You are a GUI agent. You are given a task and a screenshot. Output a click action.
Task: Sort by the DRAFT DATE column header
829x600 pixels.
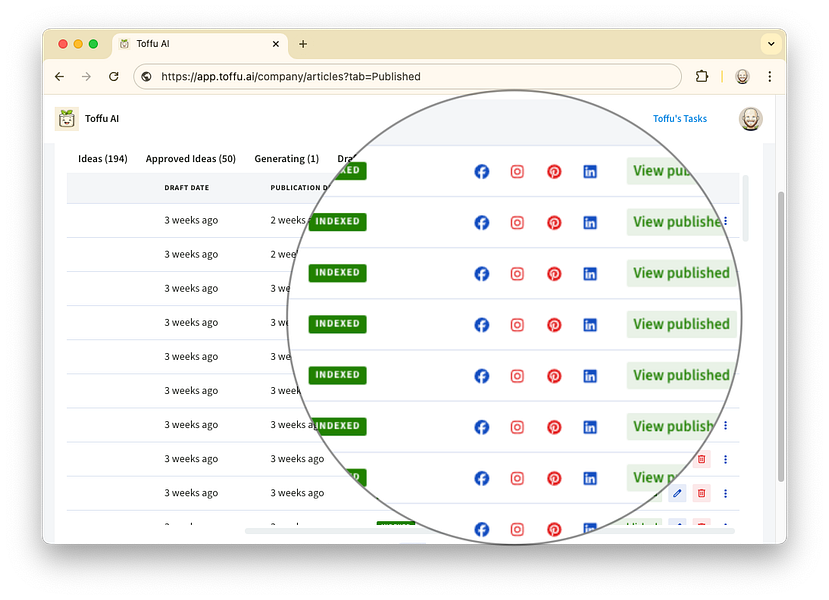pyautogui.click(x=187, y=188)
